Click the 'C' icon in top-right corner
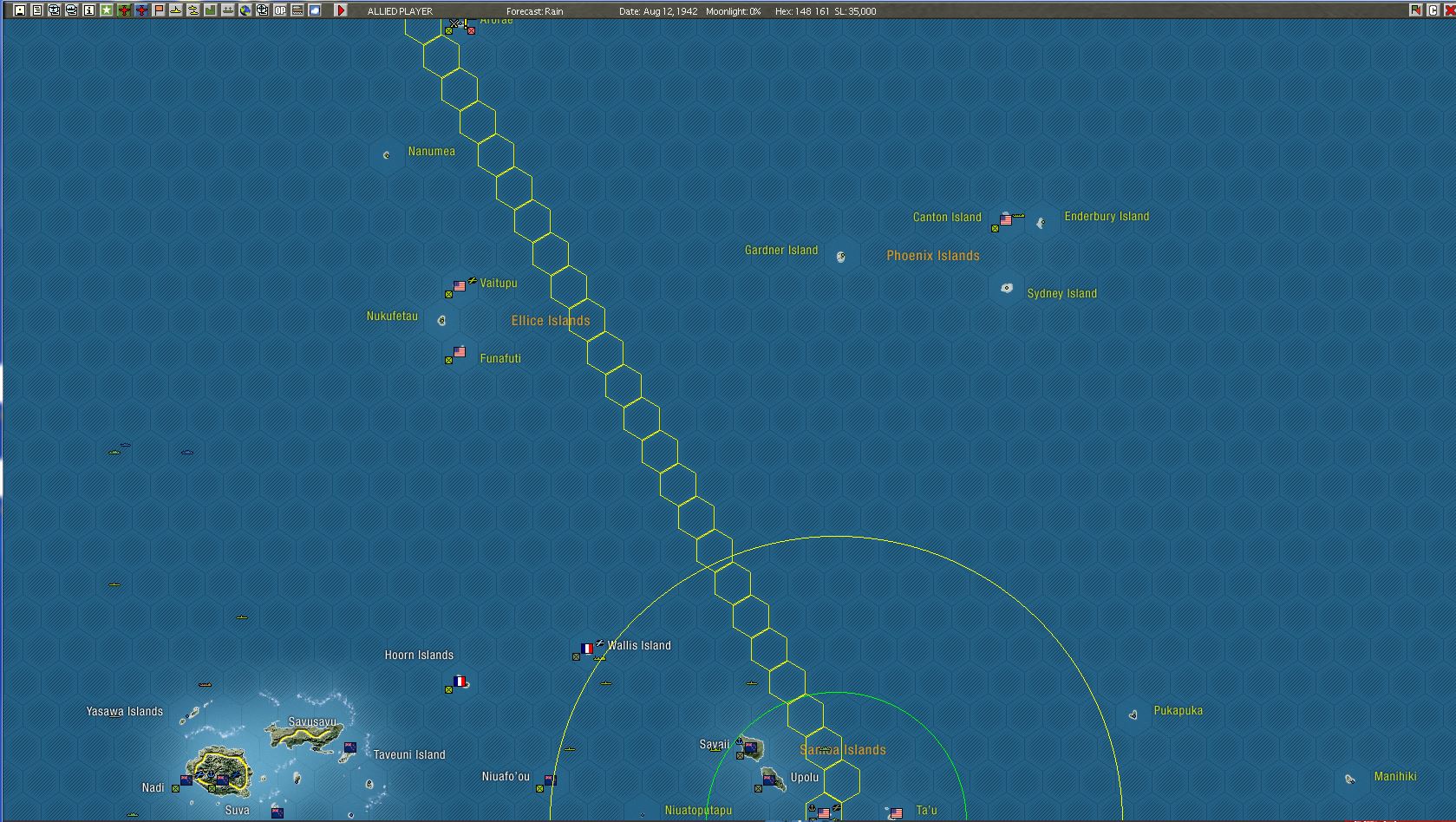The image size is (1456, 822). tap(1433, 10)
